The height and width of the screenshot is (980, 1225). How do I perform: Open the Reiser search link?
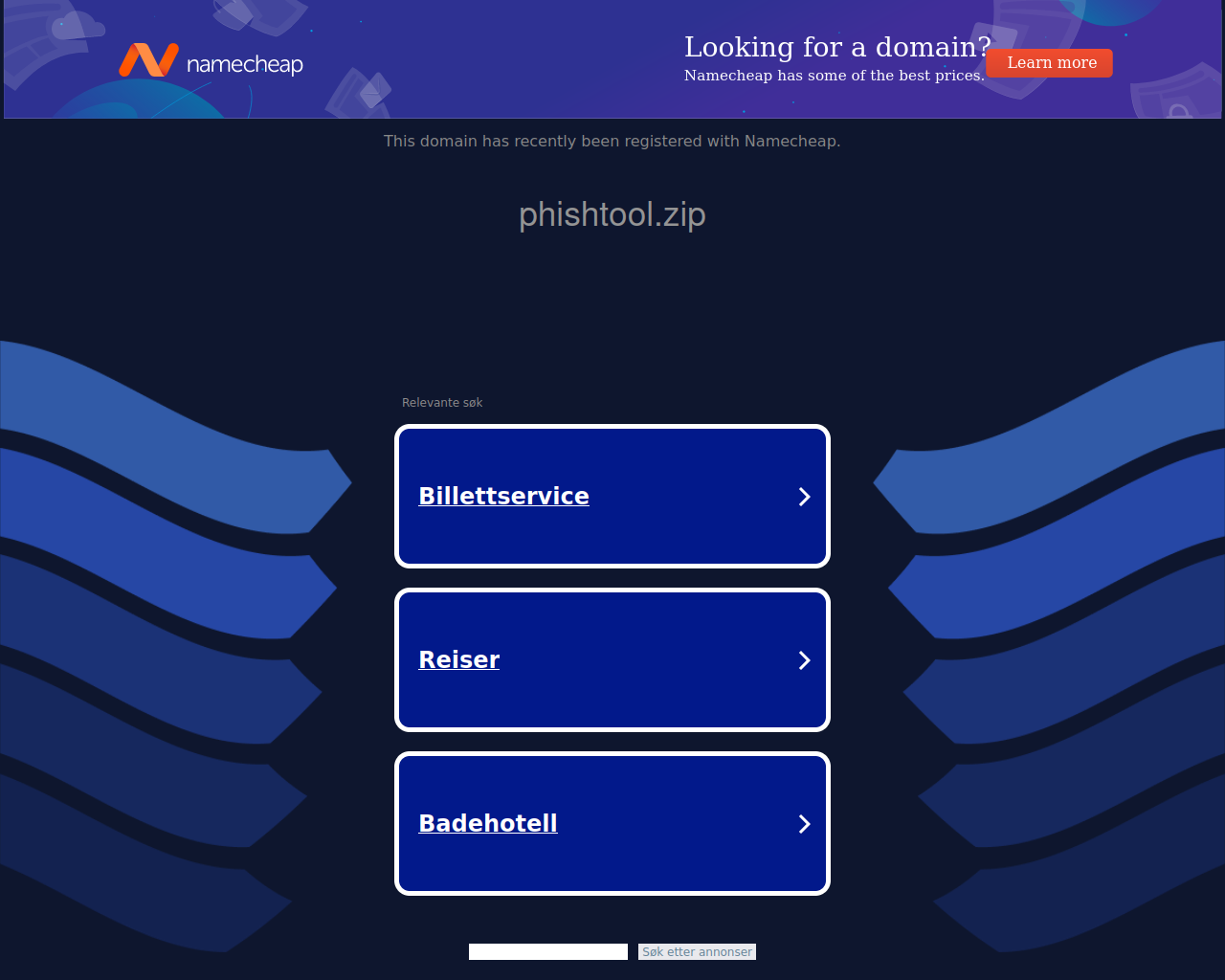point(458,659)
